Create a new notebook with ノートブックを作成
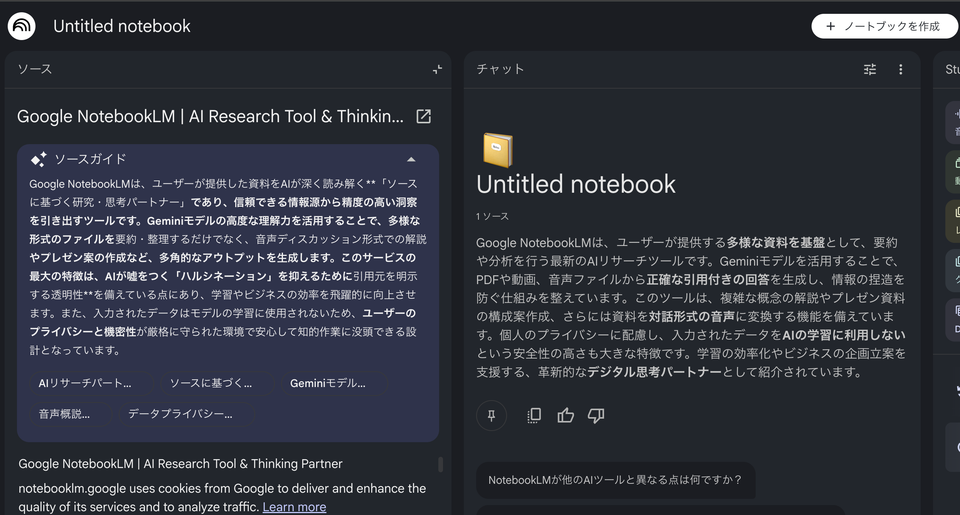 (883, 26)
